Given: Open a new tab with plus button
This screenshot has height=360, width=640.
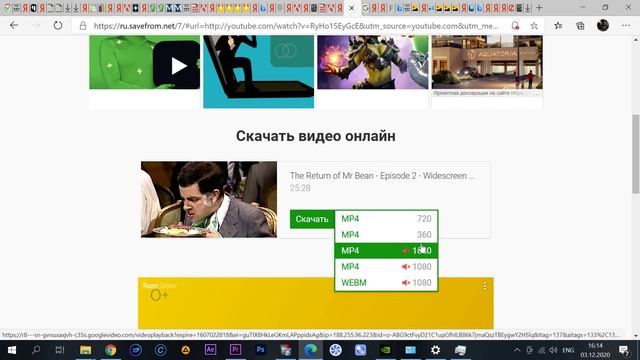Looking at the screenshot, I should click(539, 8).
